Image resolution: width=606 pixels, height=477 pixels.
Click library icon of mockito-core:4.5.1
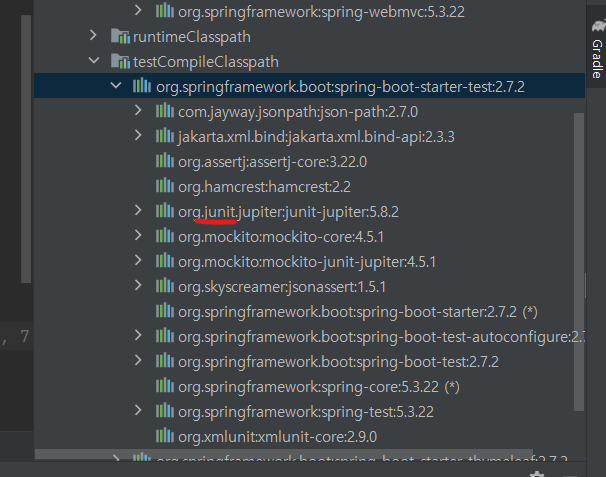[165, 235]
